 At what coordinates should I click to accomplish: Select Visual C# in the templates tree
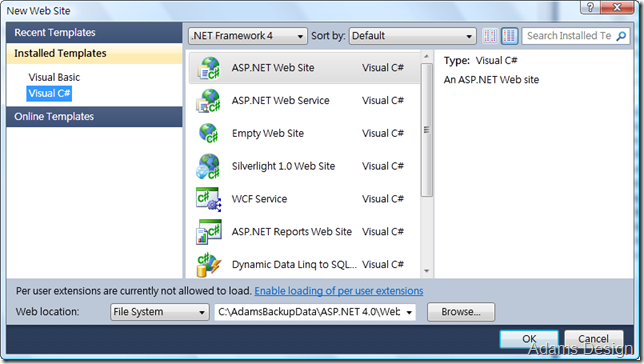tap(49, 93)
